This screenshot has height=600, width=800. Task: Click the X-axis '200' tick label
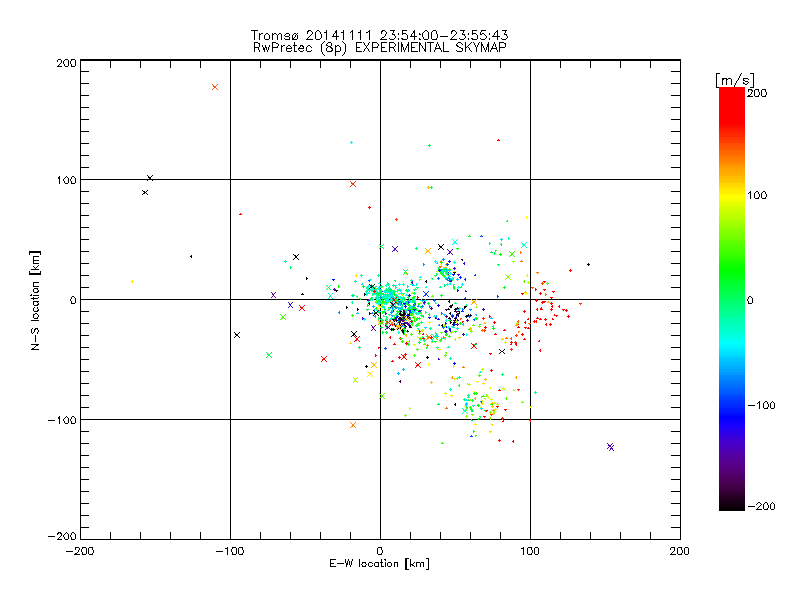click(680, 551)
